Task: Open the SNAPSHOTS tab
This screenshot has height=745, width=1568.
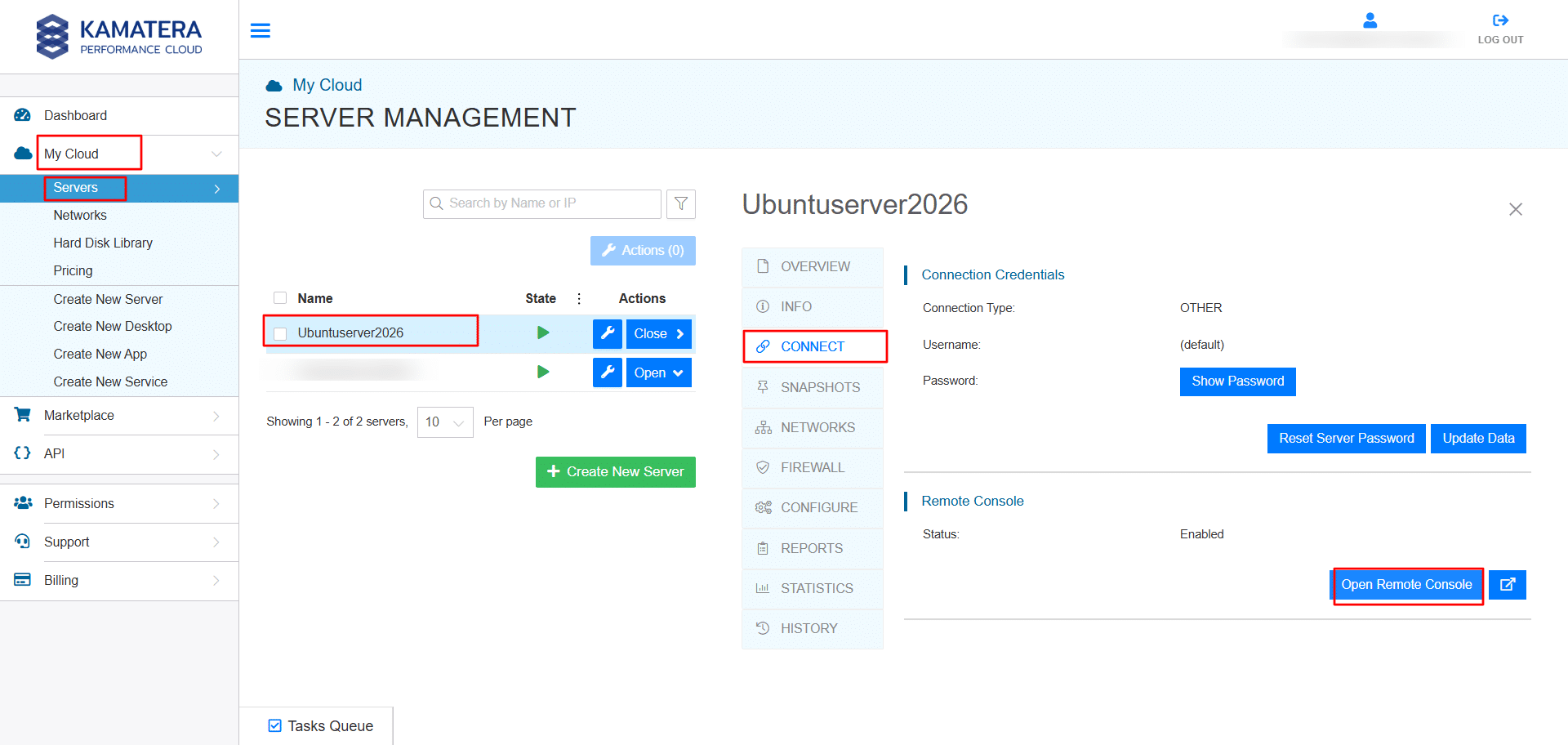Action: click(x=813, y=387)
